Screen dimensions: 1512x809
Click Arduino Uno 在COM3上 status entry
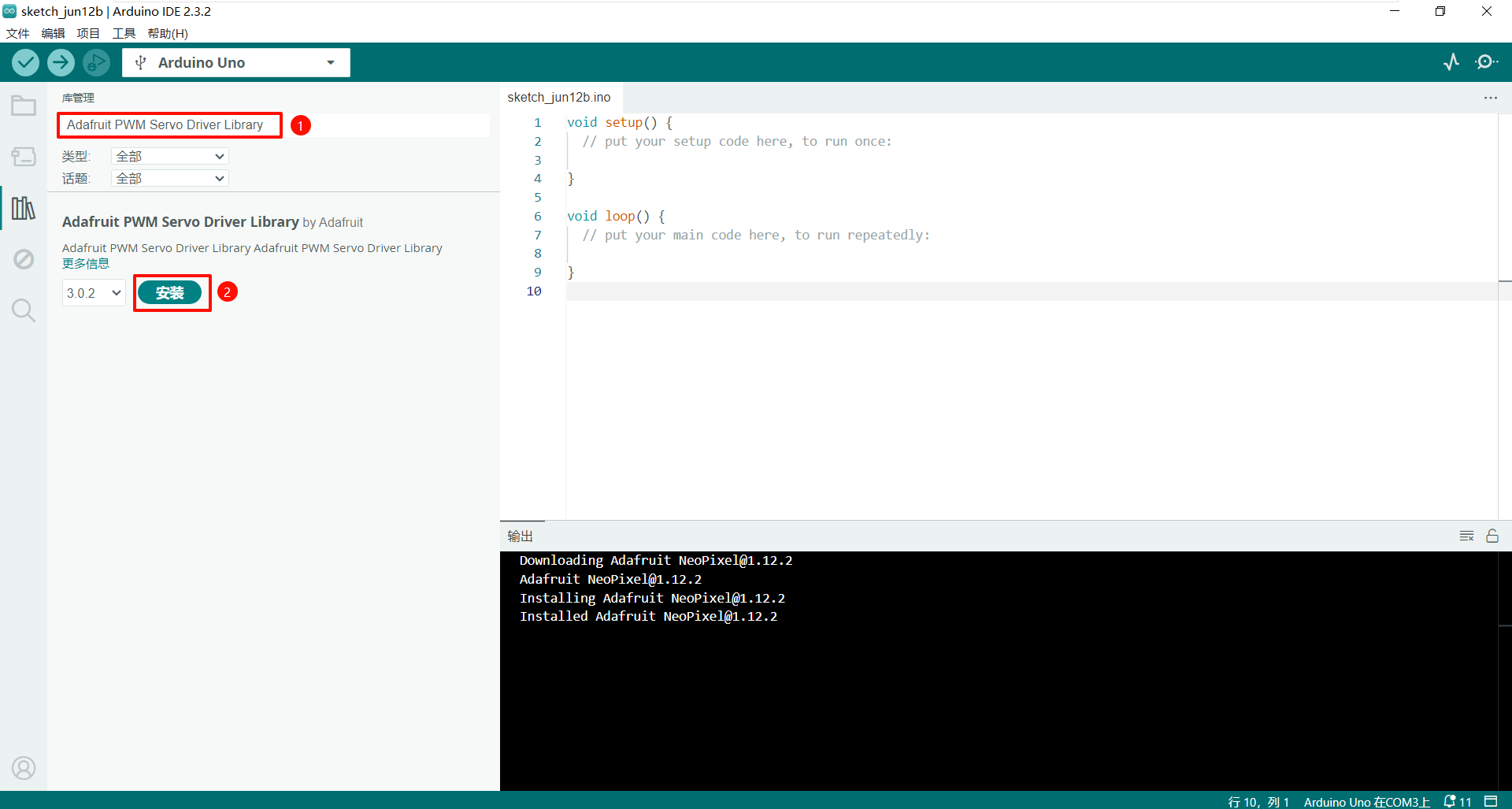(1366, 801)
